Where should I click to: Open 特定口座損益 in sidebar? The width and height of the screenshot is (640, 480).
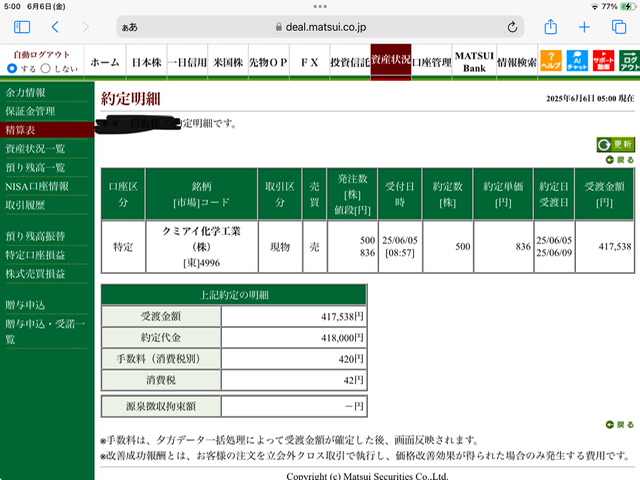tap(35, 255)
